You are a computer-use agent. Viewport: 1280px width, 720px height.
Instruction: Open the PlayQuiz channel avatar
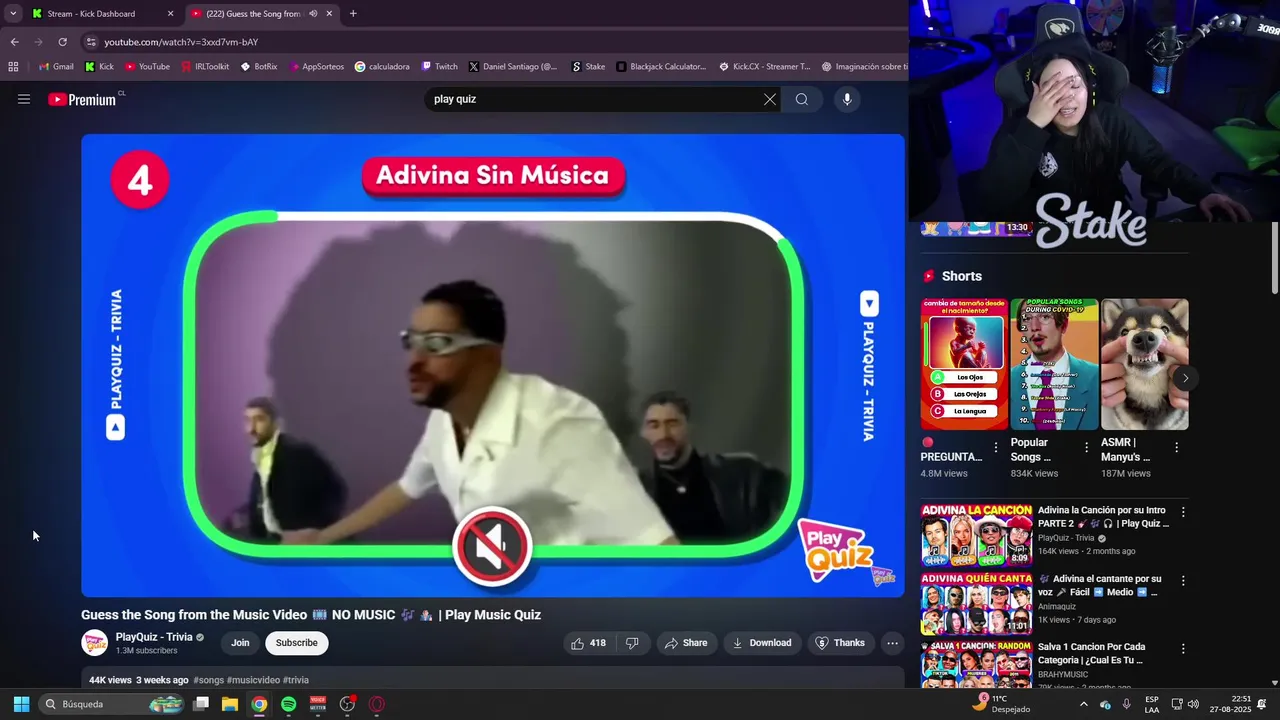[94, 643]
